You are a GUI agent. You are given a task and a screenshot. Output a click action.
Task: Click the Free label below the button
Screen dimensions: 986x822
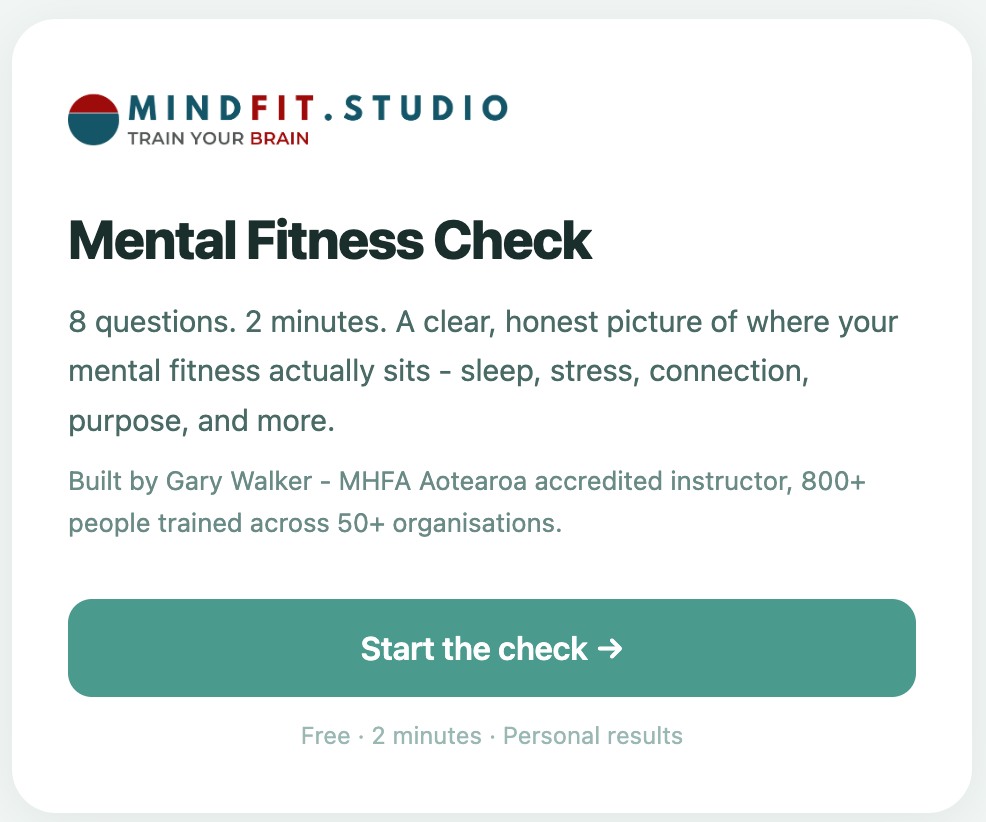[325, 735]
